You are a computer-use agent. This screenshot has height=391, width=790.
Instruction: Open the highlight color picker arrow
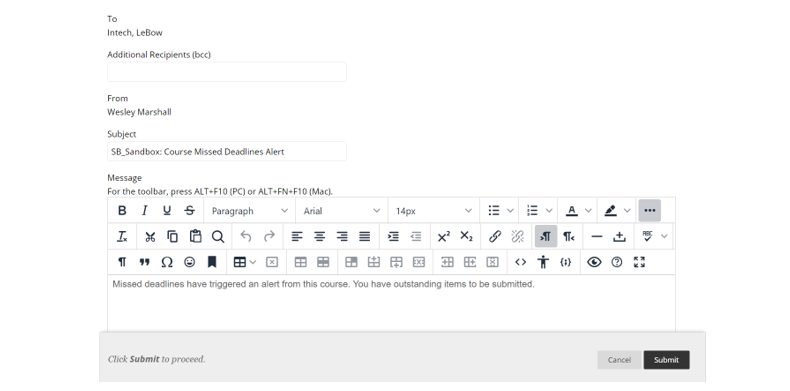(627, 211)
